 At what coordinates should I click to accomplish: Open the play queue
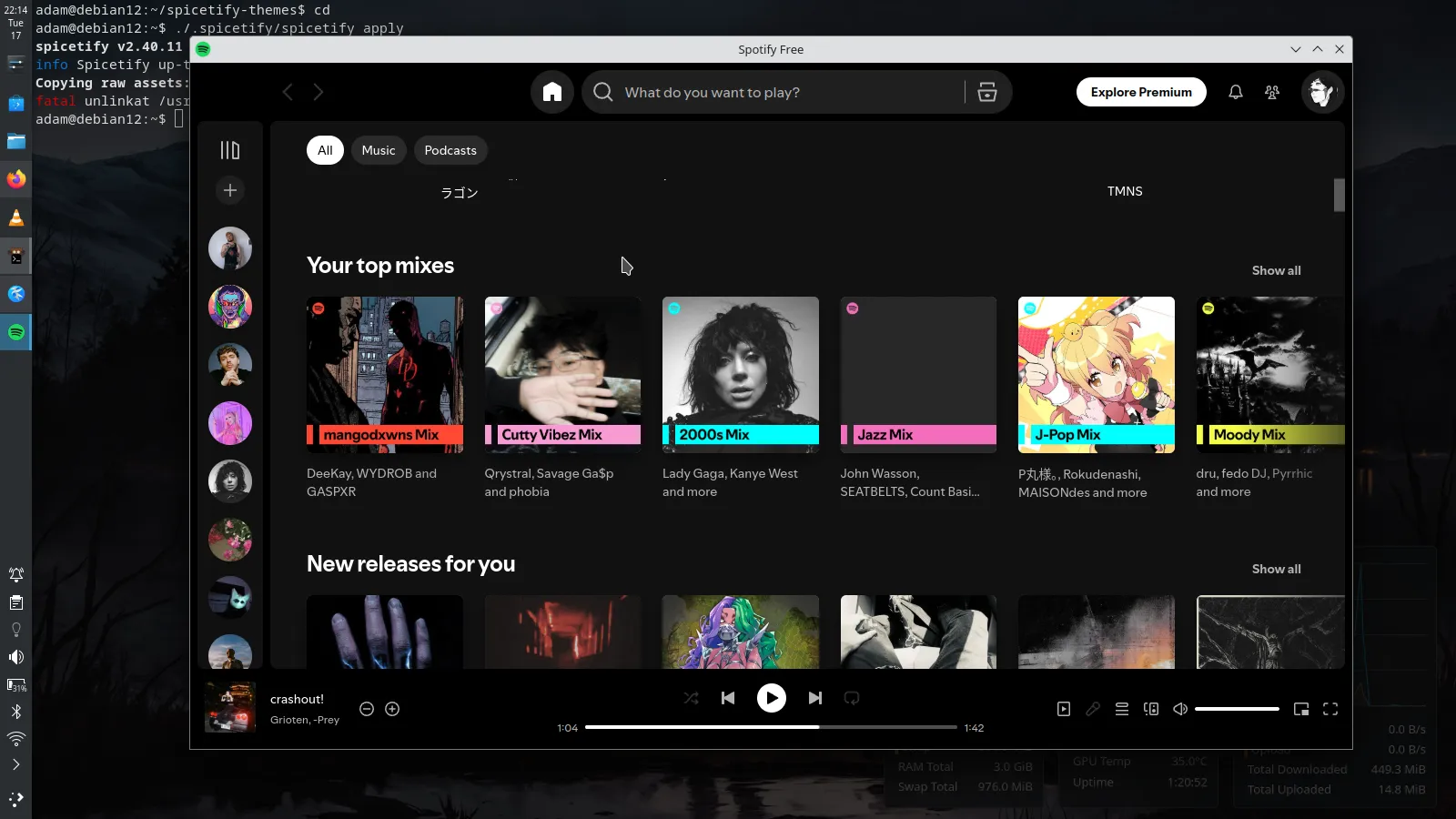[1122, 709]
